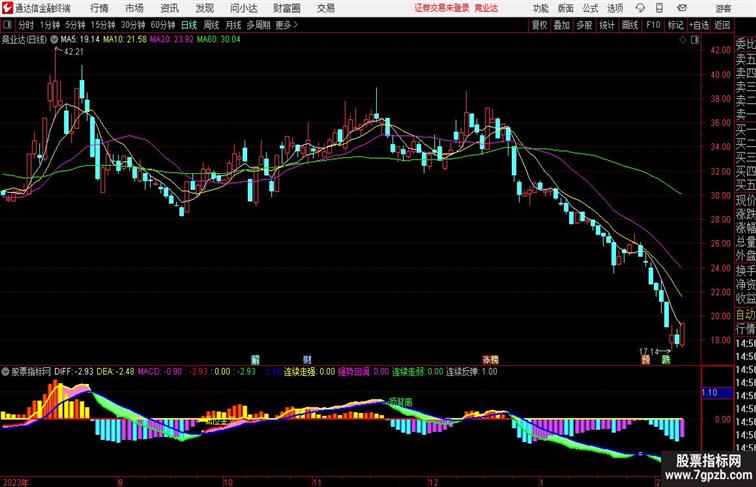Screen dimensions: 756x487
Task: Open the 发现 menu
Action: [x=205, y=8]
